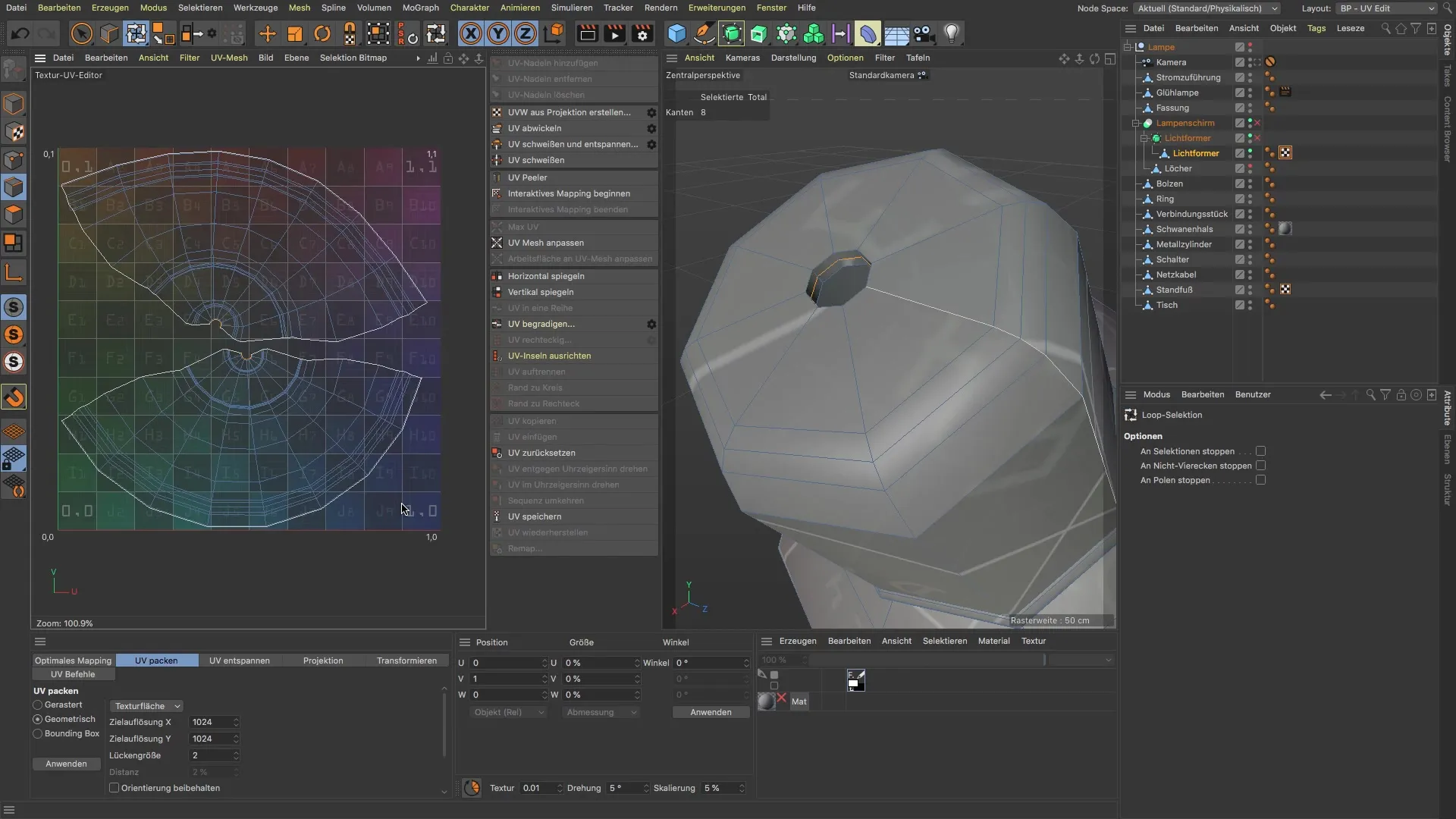Toggle the Z axis lock icon
The width and height of the screenshot is (1456, 819).
(x=526, y=33)
